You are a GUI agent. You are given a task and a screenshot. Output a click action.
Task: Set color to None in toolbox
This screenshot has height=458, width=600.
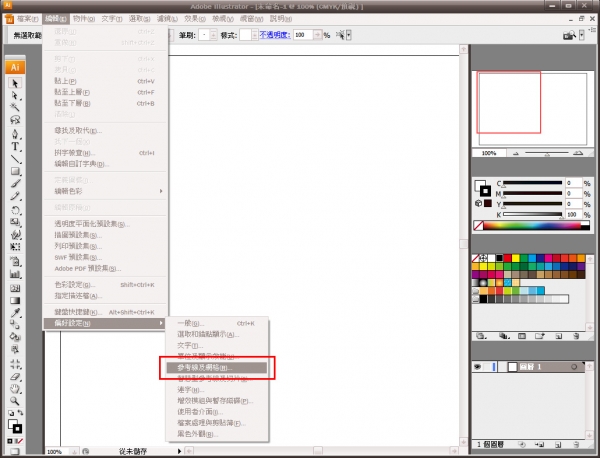[x=20, y=441]
